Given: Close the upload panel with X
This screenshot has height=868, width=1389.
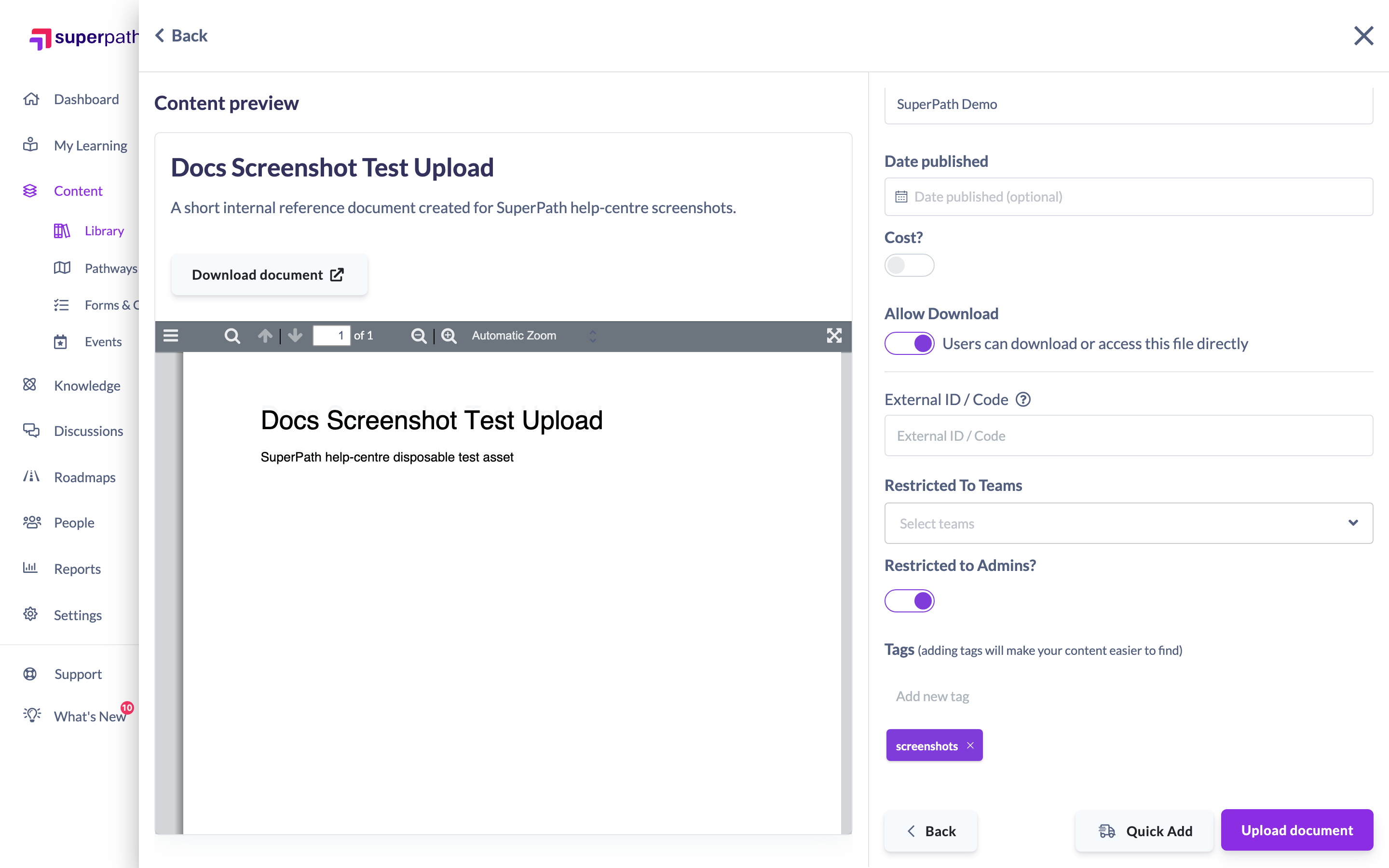Looking at the screenshot, I should [x=1363, y=36].
